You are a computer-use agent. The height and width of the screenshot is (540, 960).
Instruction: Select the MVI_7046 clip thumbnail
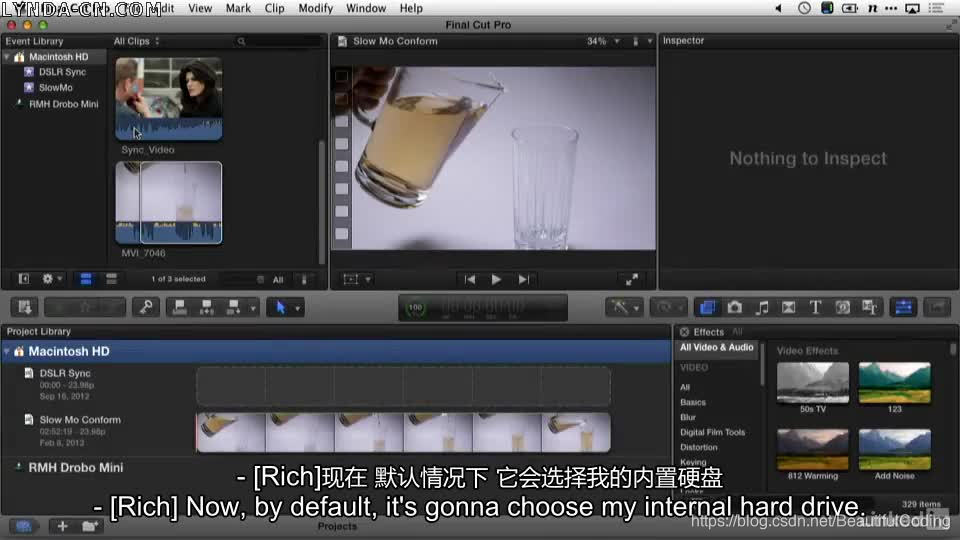(169, 203)
